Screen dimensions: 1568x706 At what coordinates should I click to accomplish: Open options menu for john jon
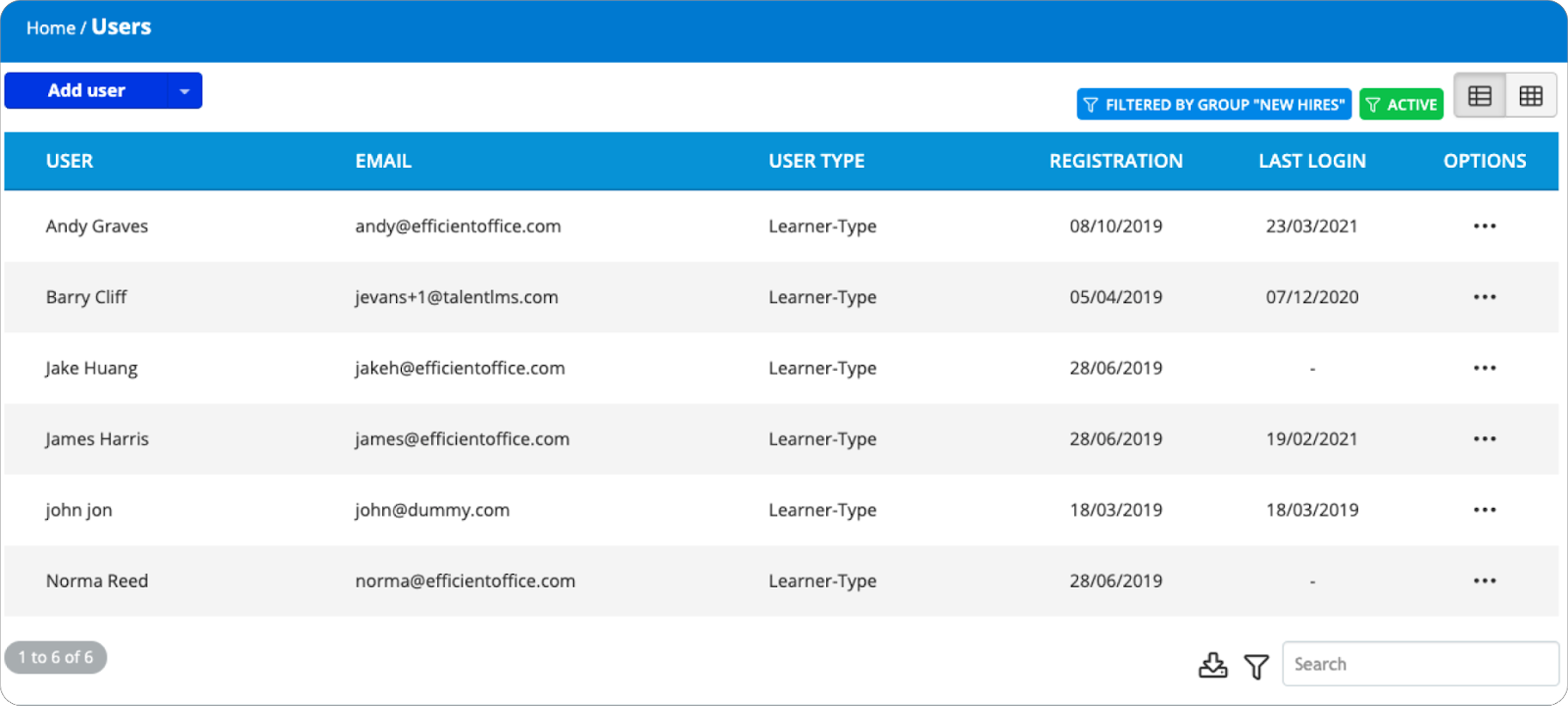point(1484,510)
